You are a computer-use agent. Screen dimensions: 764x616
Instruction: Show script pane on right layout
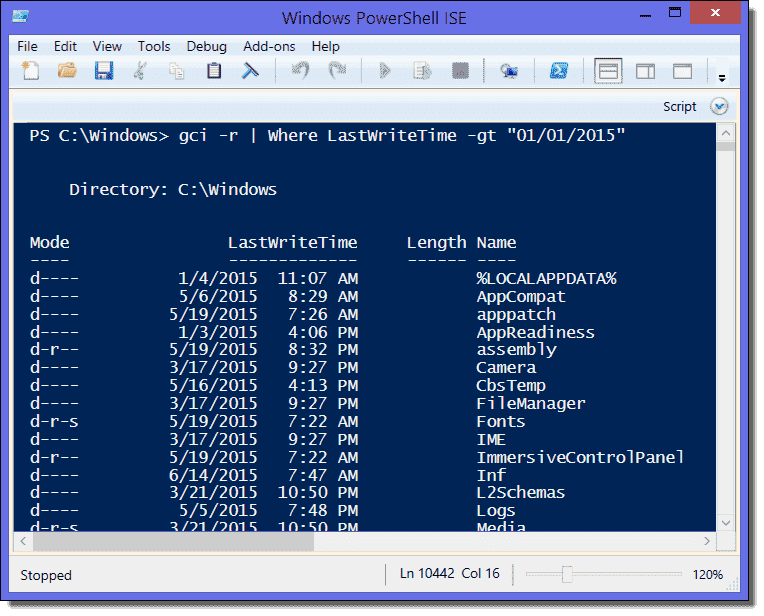(x=645, y=72)
